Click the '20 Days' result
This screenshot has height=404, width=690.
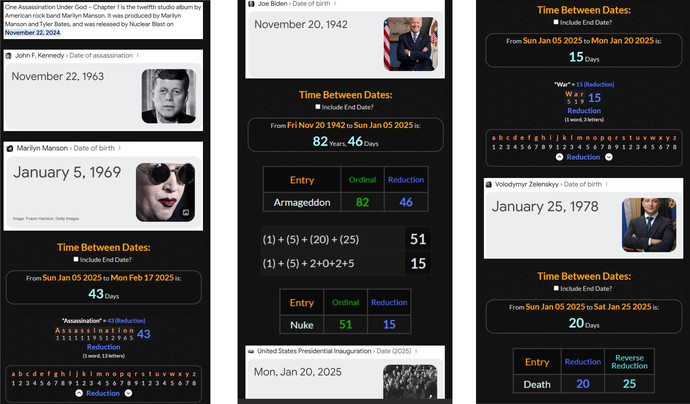click(584, 323)
